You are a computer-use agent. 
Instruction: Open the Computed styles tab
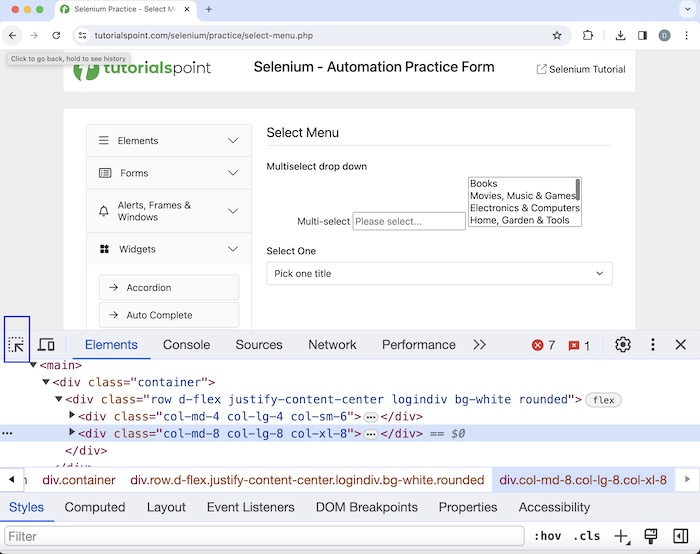(95, 507)
